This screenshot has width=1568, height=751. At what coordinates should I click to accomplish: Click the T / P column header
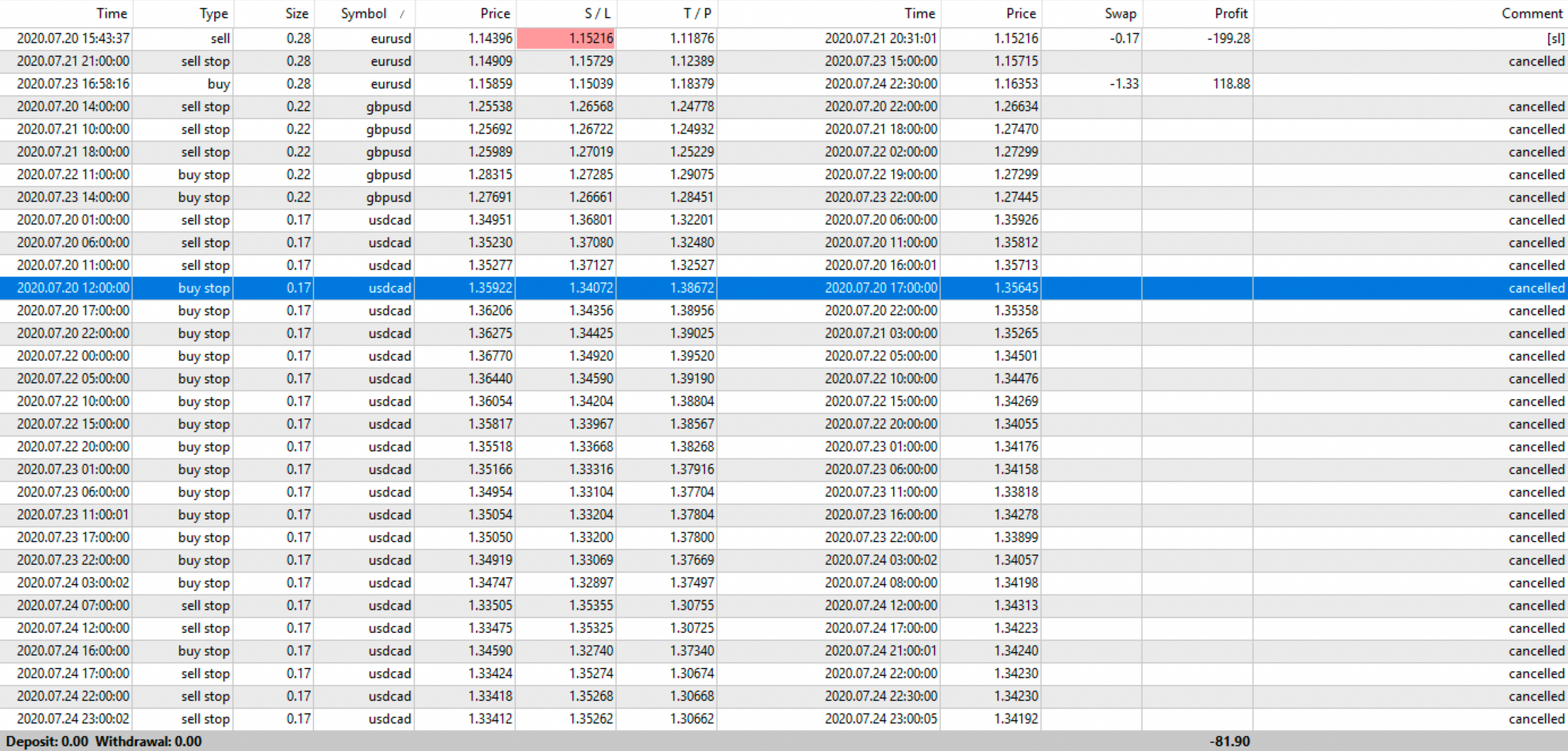pos(697,14)
